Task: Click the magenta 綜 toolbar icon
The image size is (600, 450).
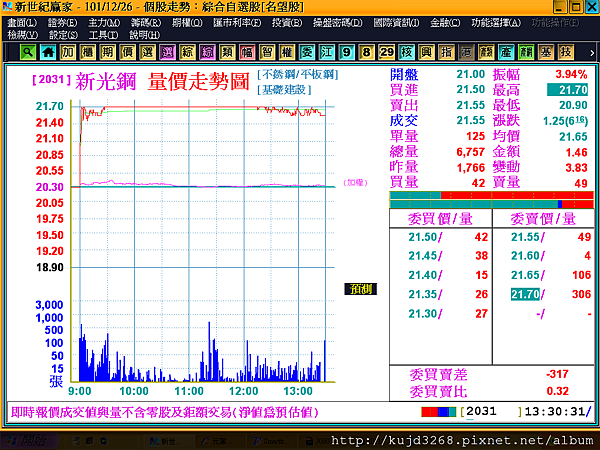Action: (207, 52)
